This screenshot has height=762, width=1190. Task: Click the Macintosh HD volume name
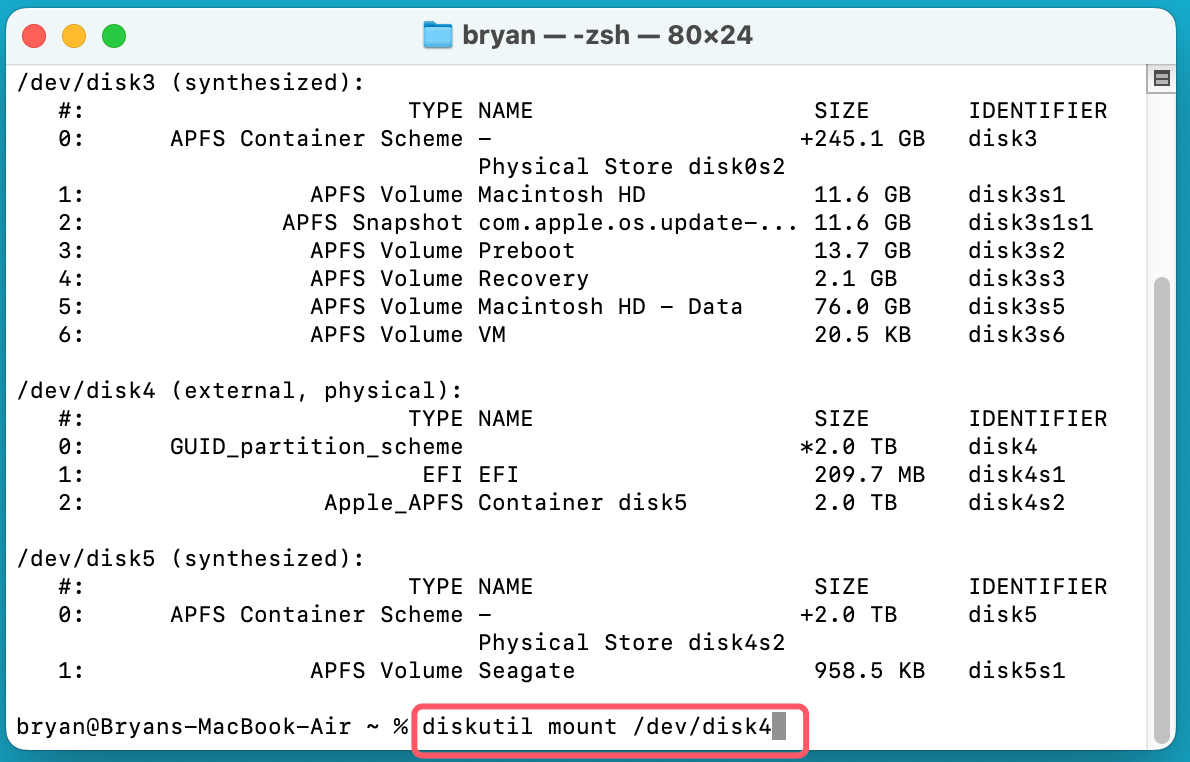tap(560, 194)
